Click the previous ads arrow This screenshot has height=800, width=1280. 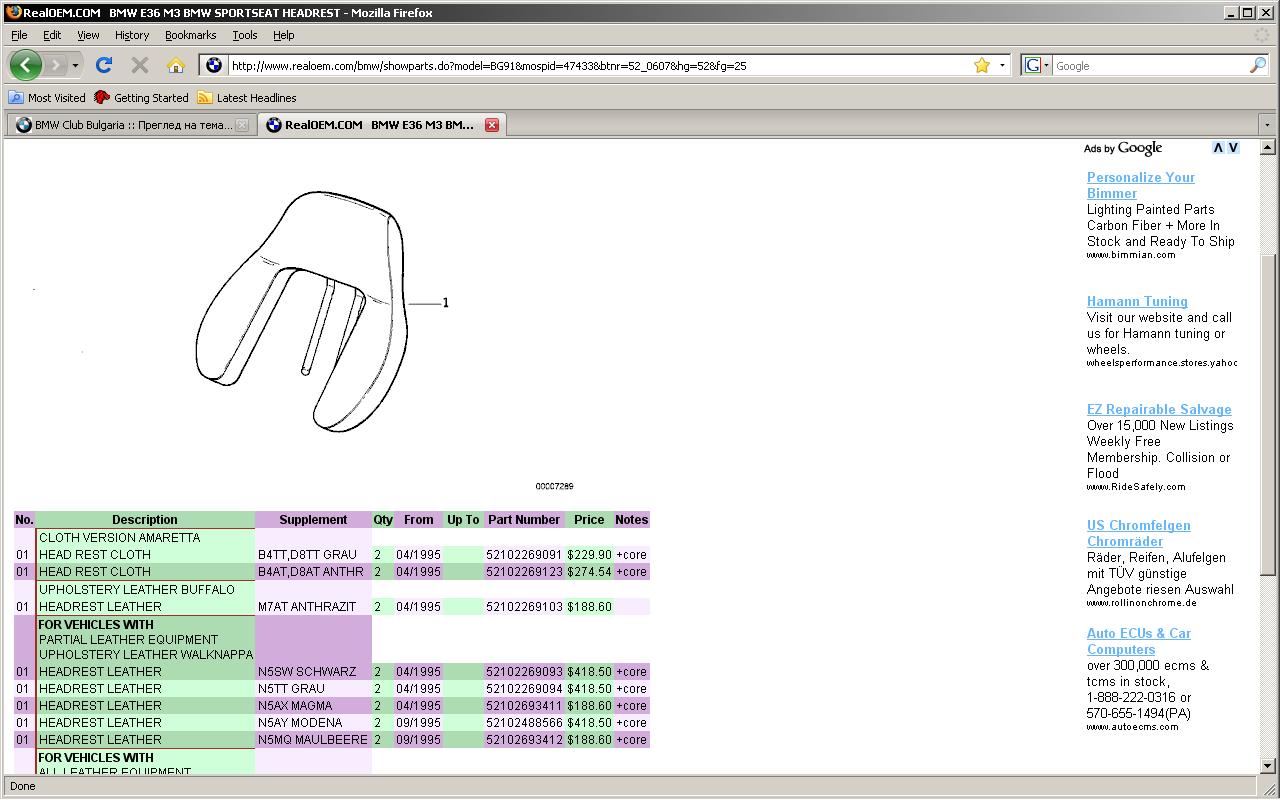point(1218,147)
